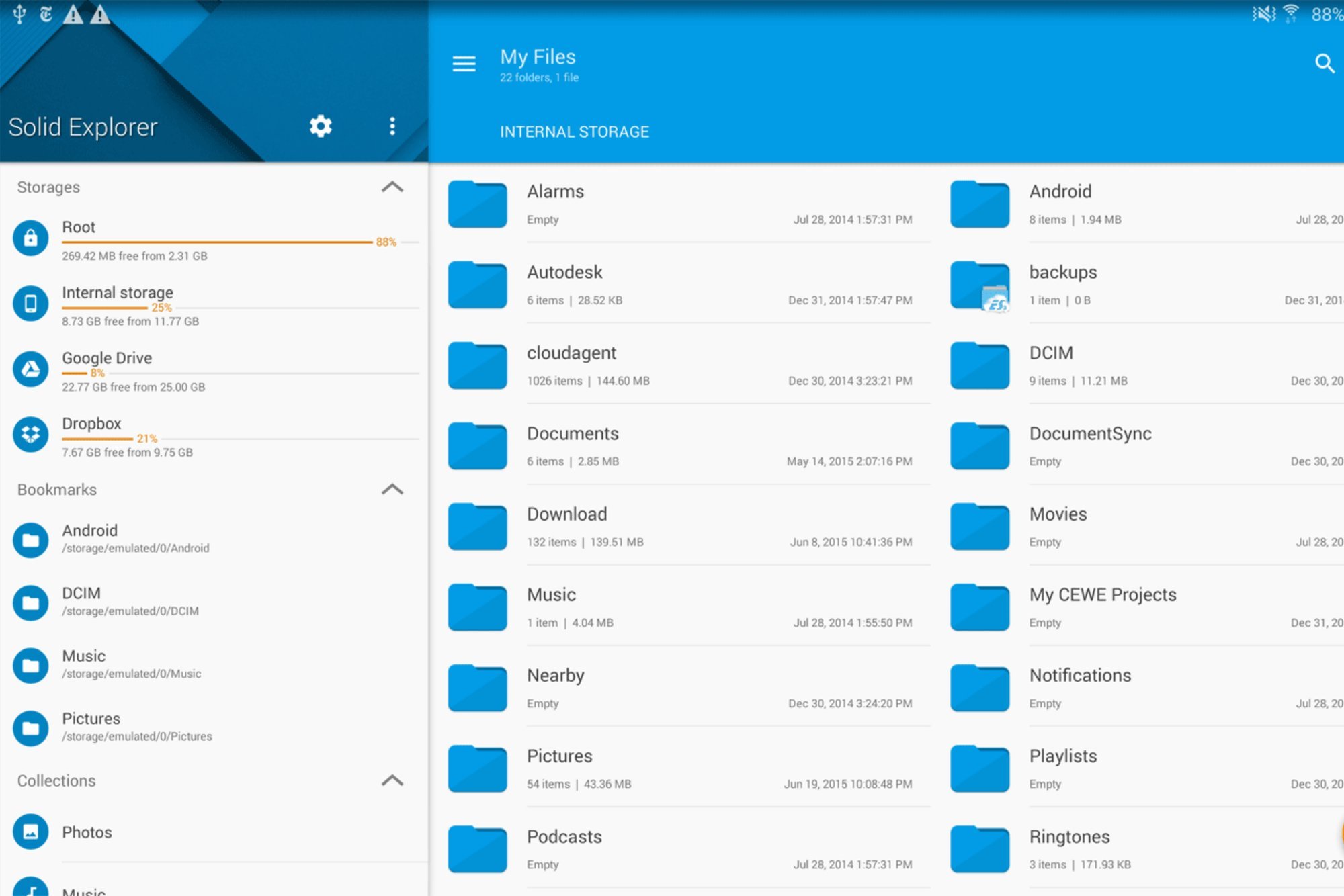Image resolution: width=1344 pixels, height=896 pixels.
Task: Open the cloudagent folder
Action: tap(571, 353)
